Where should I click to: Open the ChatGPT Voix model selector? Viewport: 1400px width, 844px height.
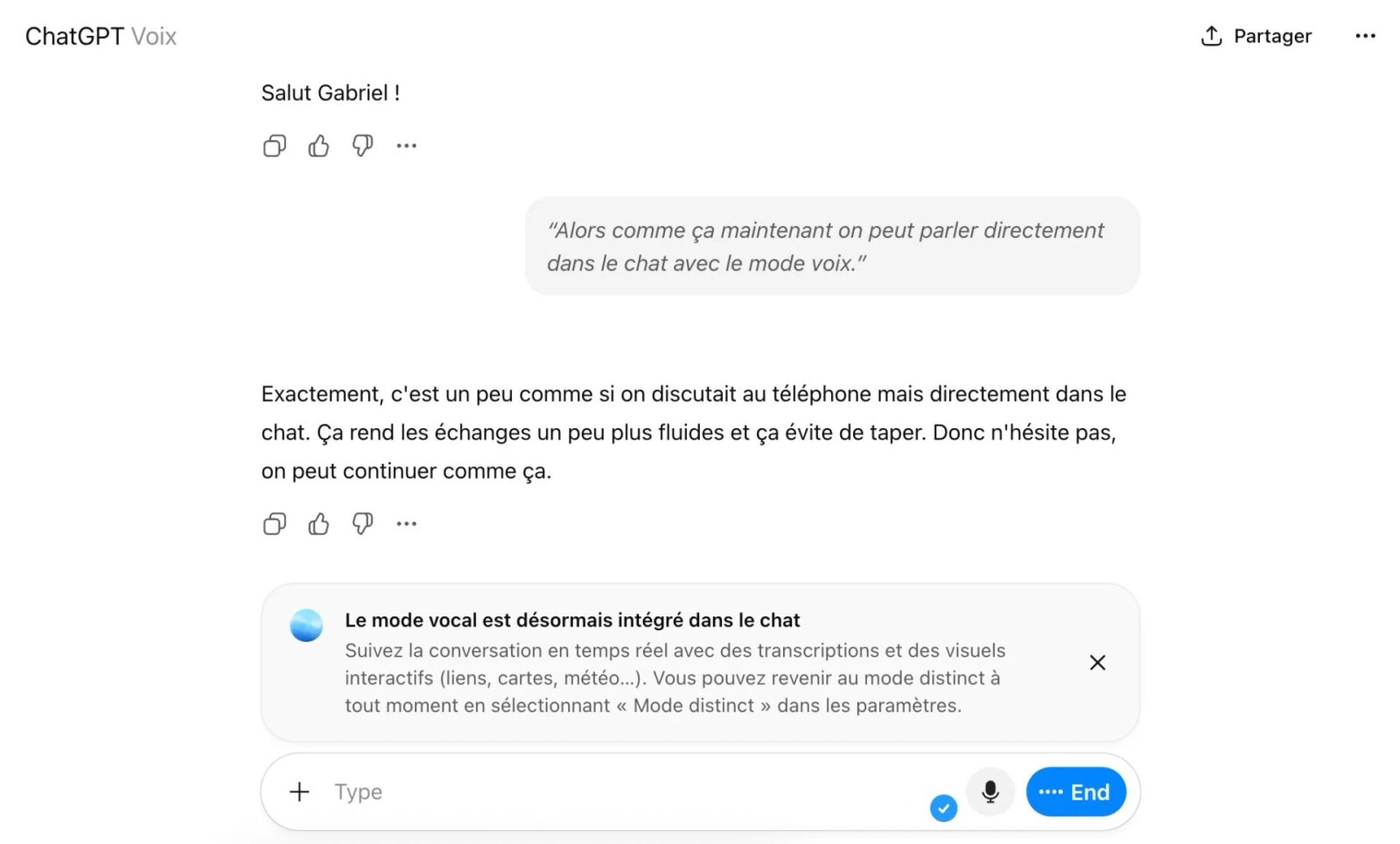point(101,36)
